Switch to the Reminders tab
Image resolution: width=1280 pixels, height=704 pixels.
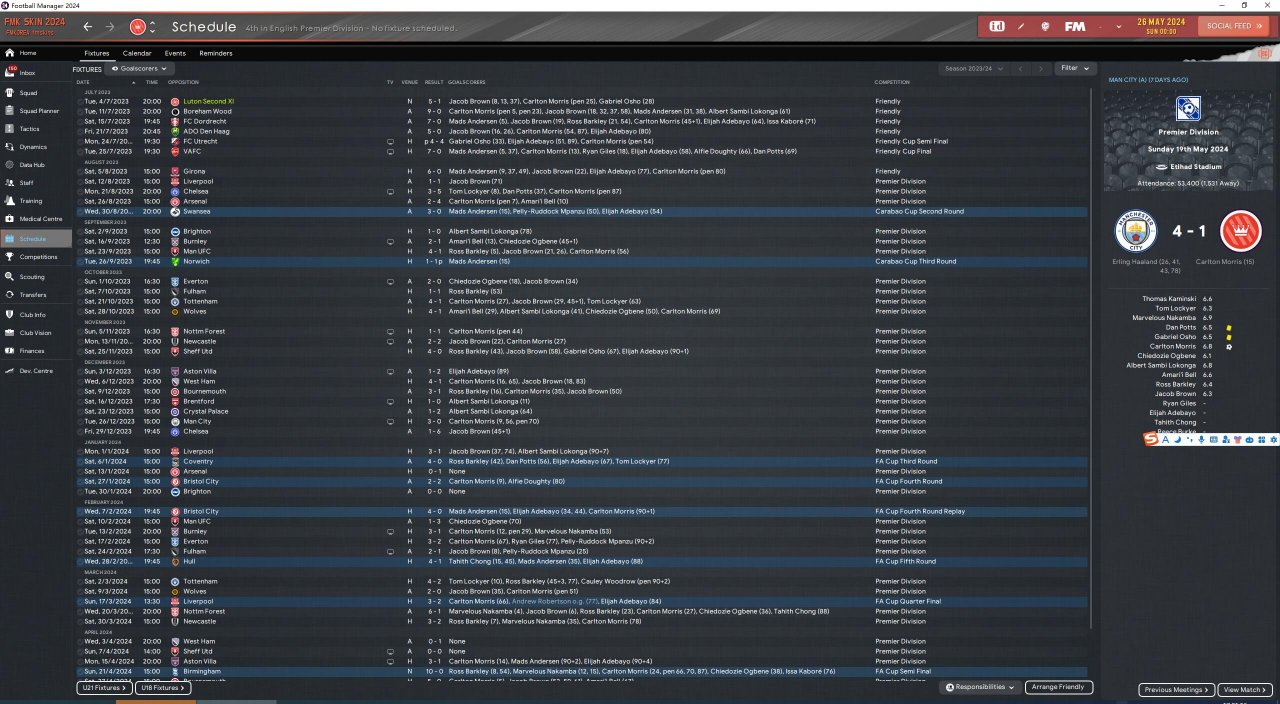[216, 53]
